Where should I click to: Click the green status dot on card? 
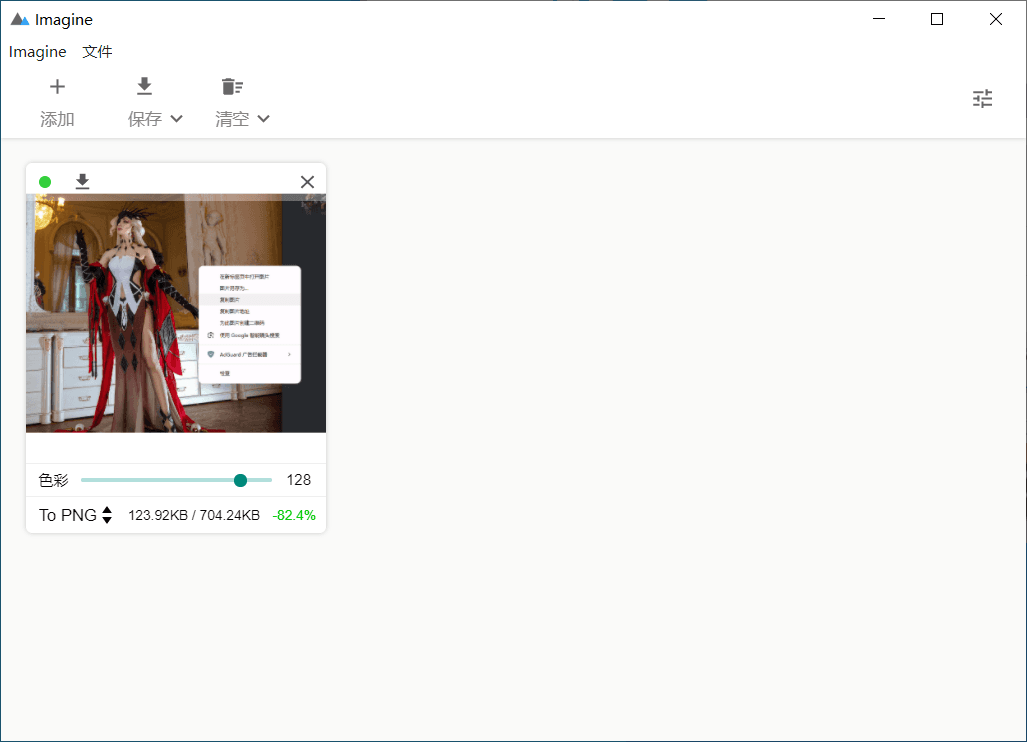click(x=45, y=182)
